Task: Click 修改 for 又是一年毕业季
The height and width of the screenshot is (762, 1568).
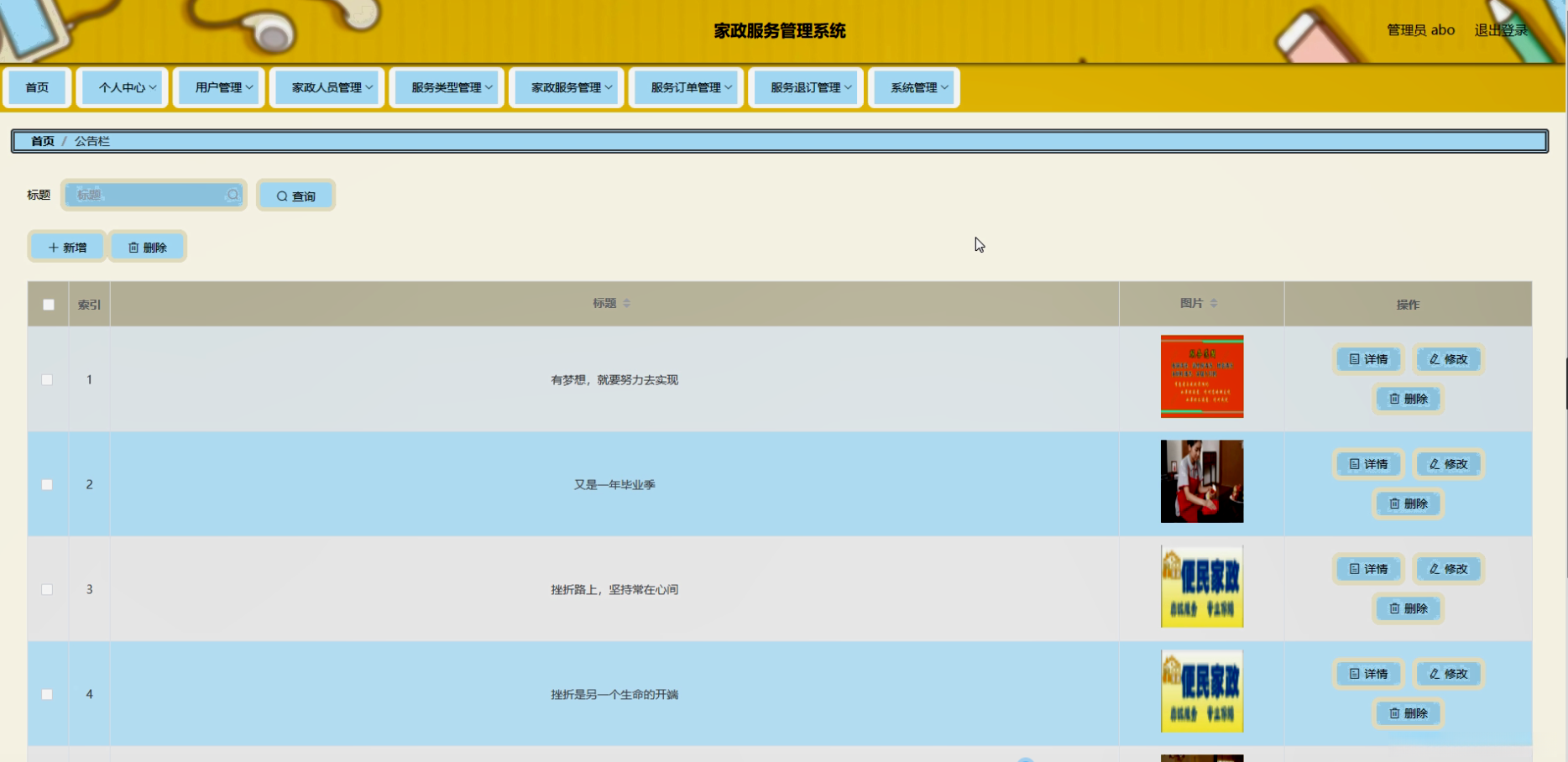Action: 1449,464
